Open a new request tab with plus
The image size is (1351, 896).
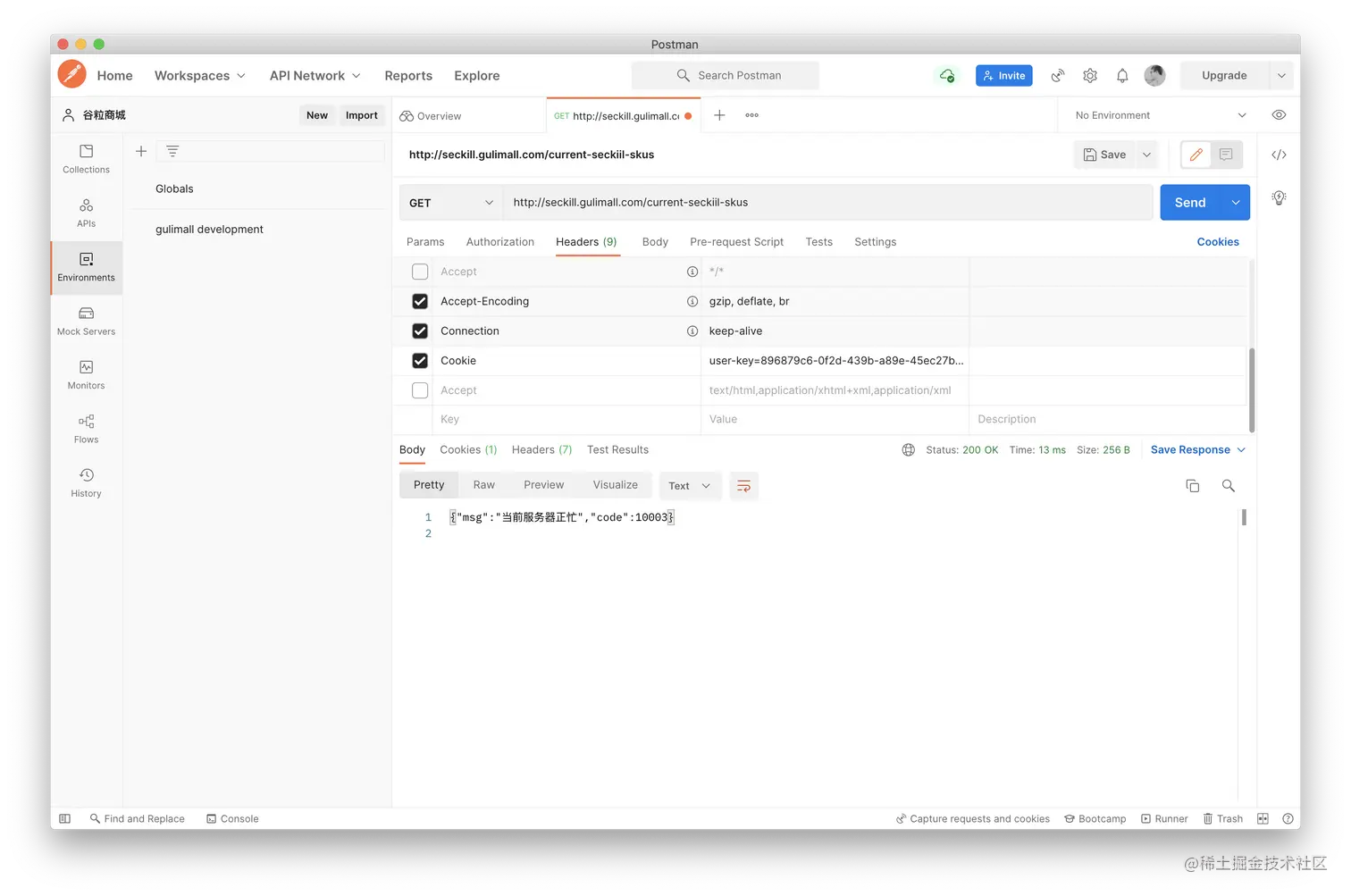(719, 115)
